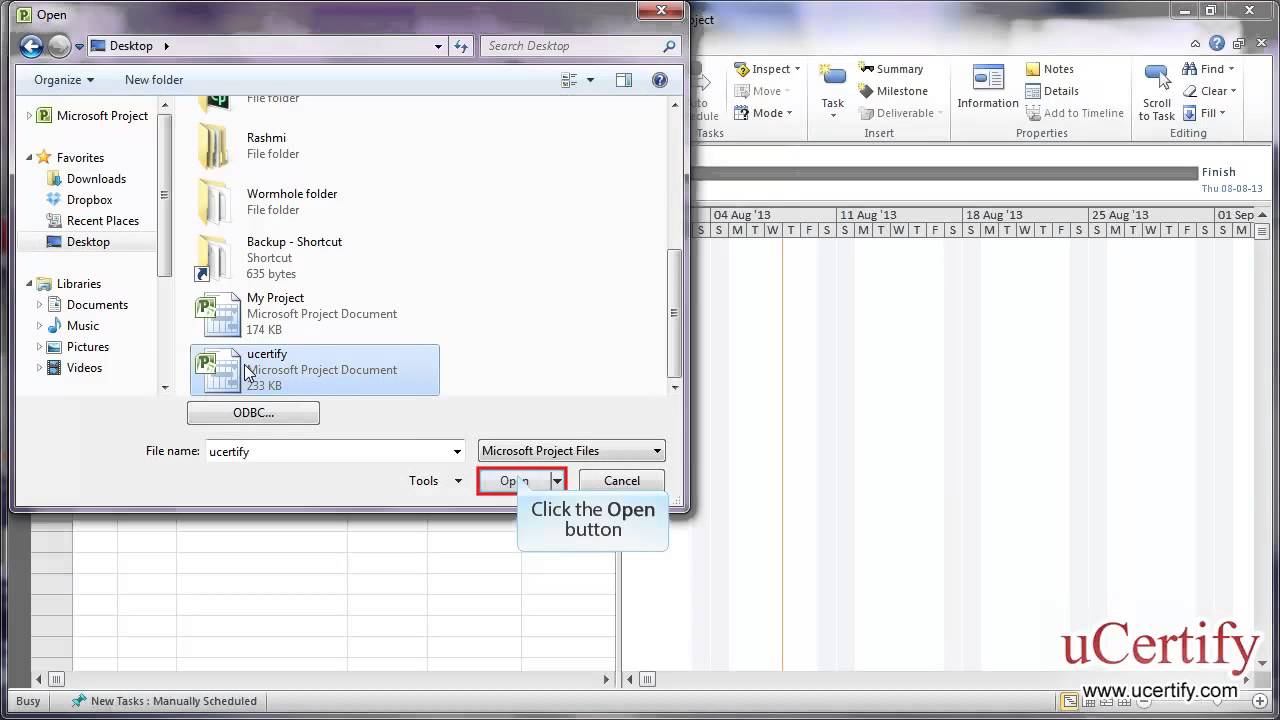
Task: Open the Videos library
Action: (84, 368)
